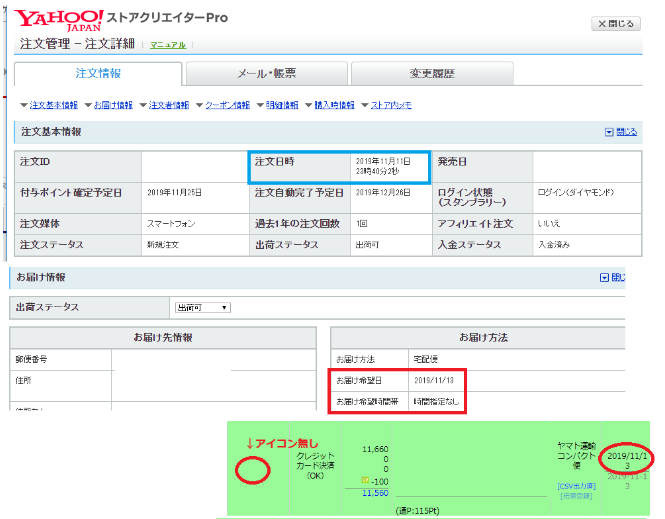Switch to the 注文情報 tab
The image size is (665, 519).
pyautogui.click(x=98, y=73)
